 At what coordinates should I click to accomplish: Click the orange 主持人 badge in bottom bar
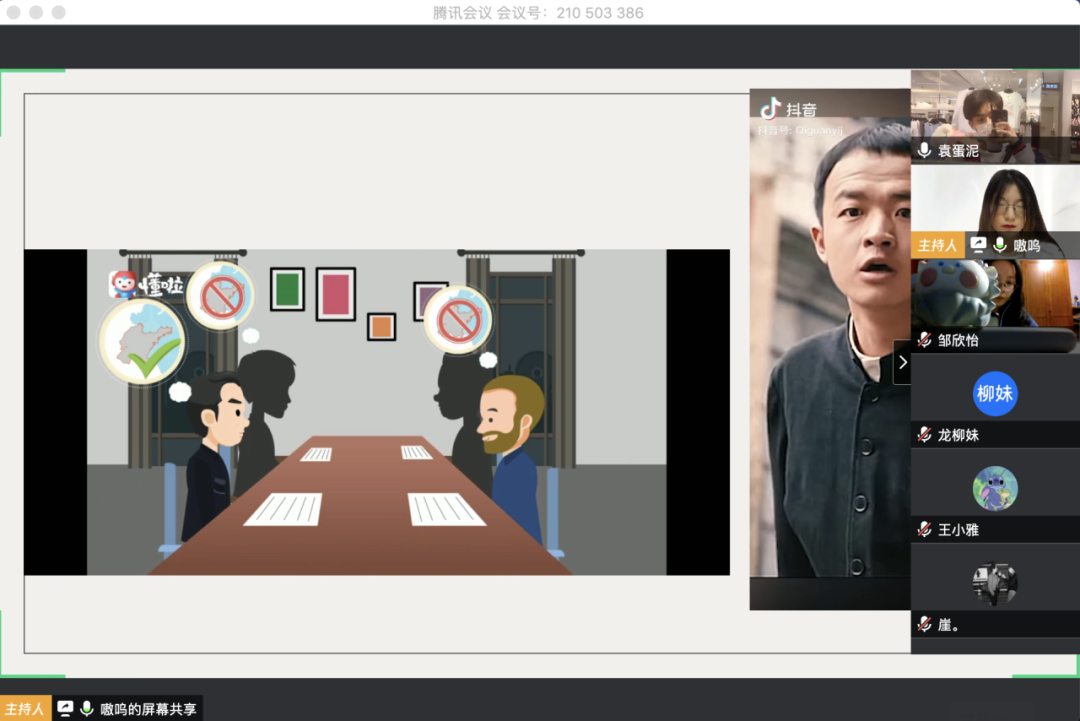point(25,709)
